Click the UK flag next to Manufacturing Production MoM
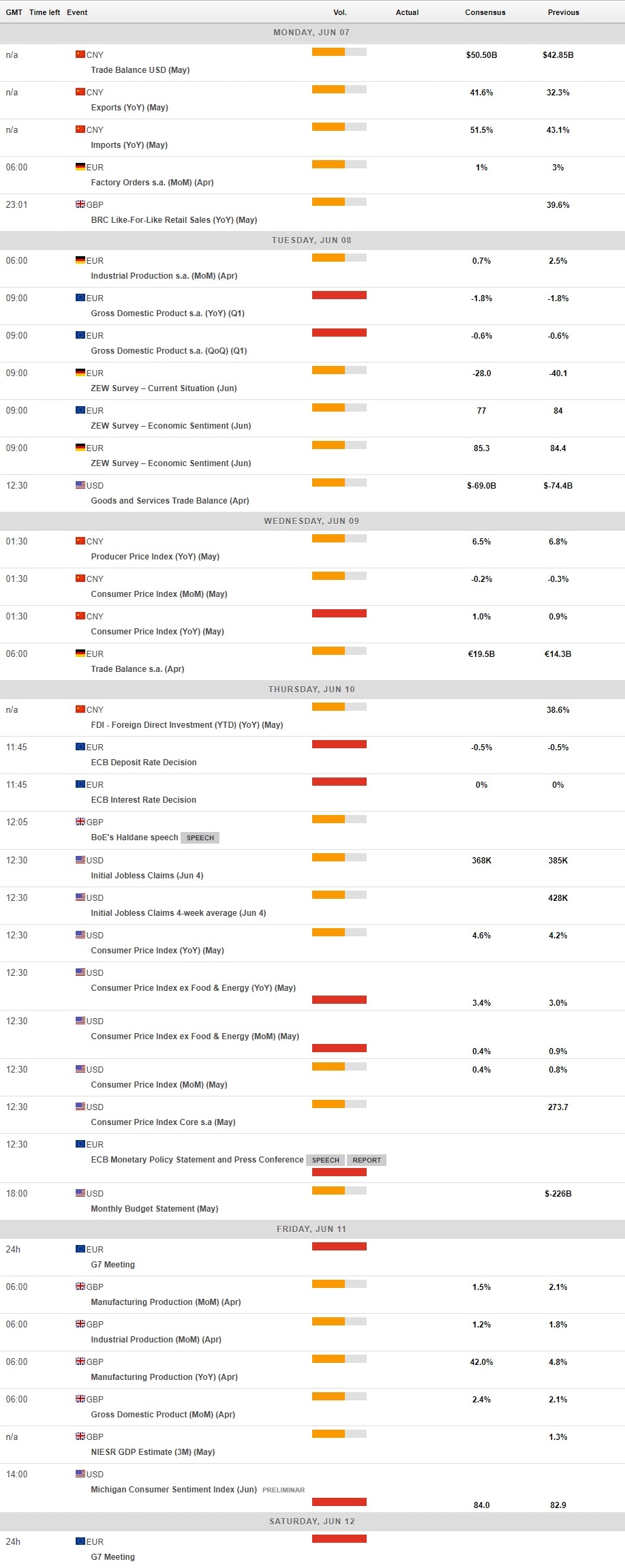The image size is (625, 1568). pyautogui.click(x=80, y=1286)
